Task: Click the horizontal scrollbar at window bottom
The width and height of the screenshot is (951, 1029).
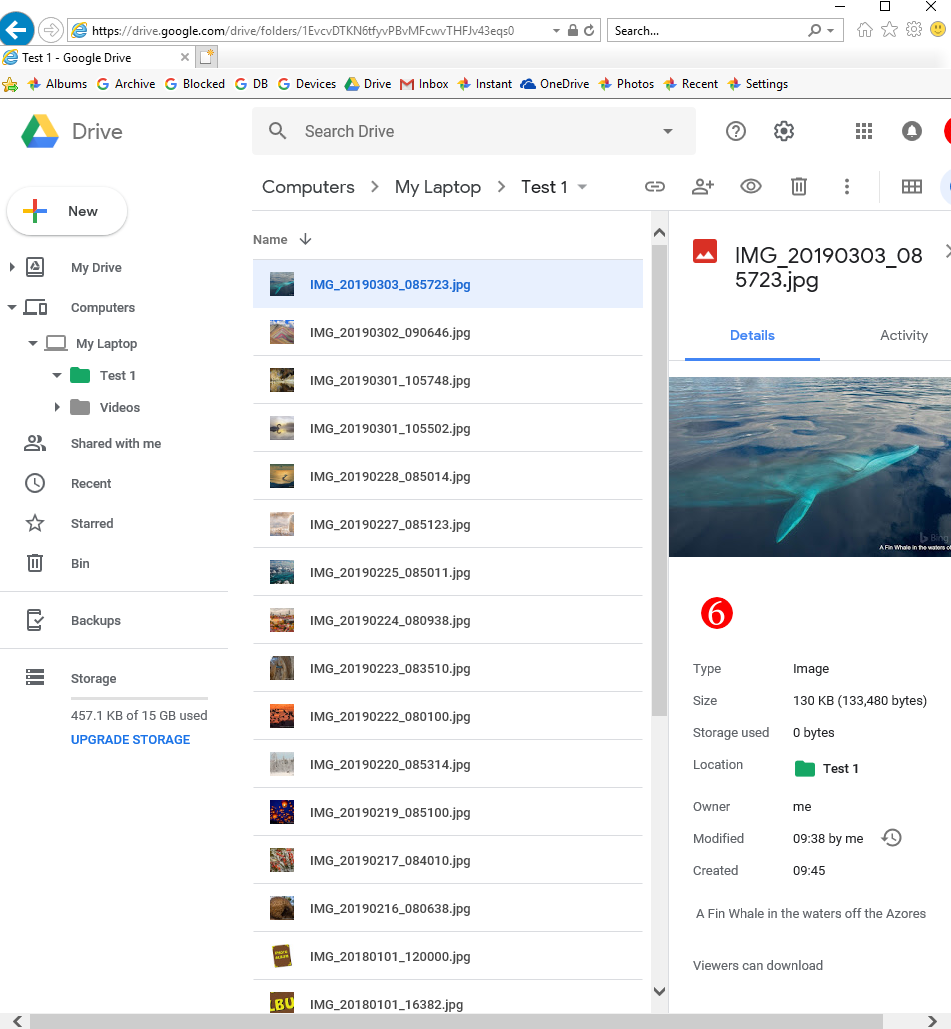Action: 456,1021
